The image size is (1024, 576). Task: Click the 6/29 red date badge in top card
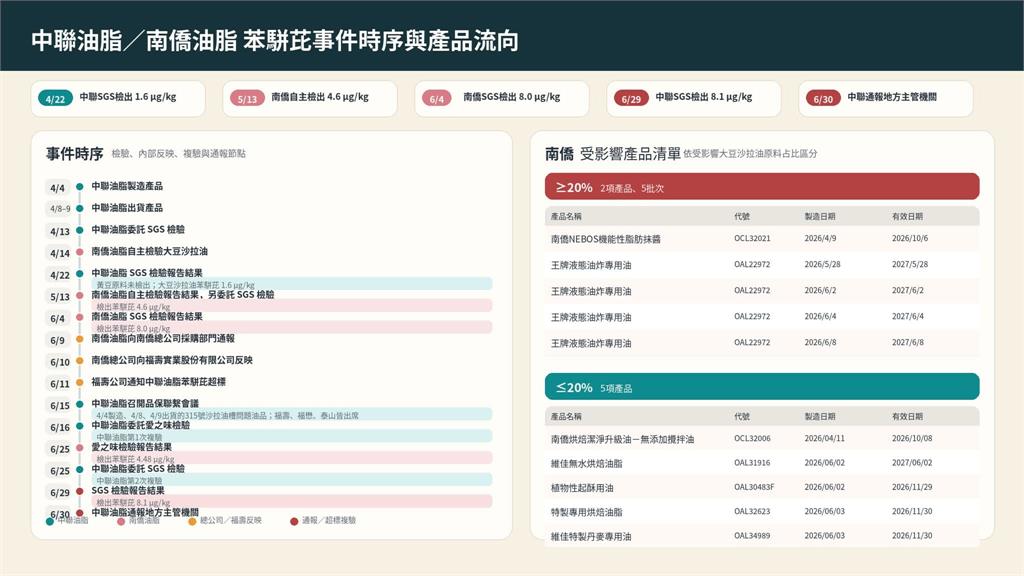pyautogui.click(x=631, y=99)
